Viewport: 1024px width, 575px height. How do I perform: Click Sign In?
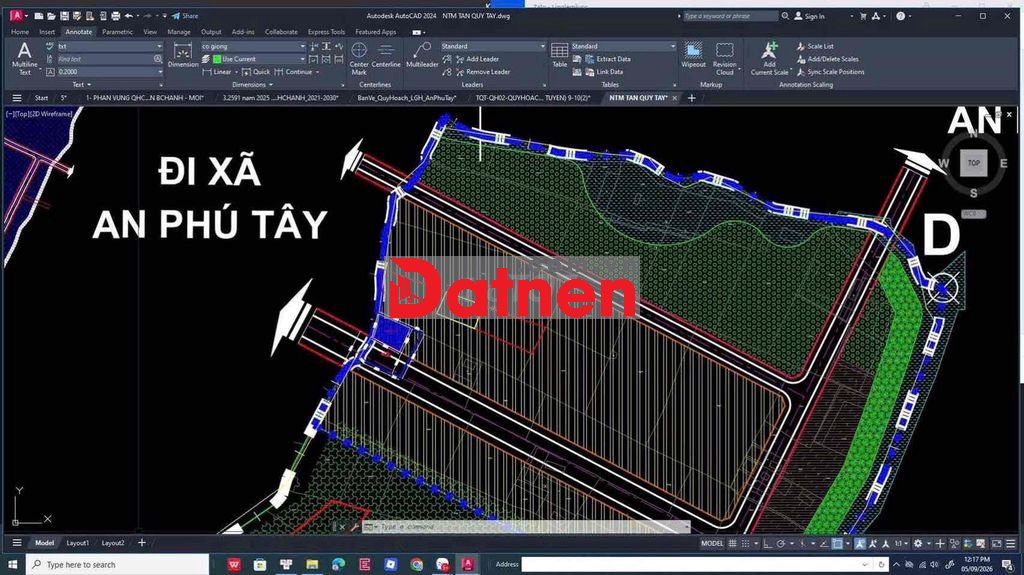[809, 16]
